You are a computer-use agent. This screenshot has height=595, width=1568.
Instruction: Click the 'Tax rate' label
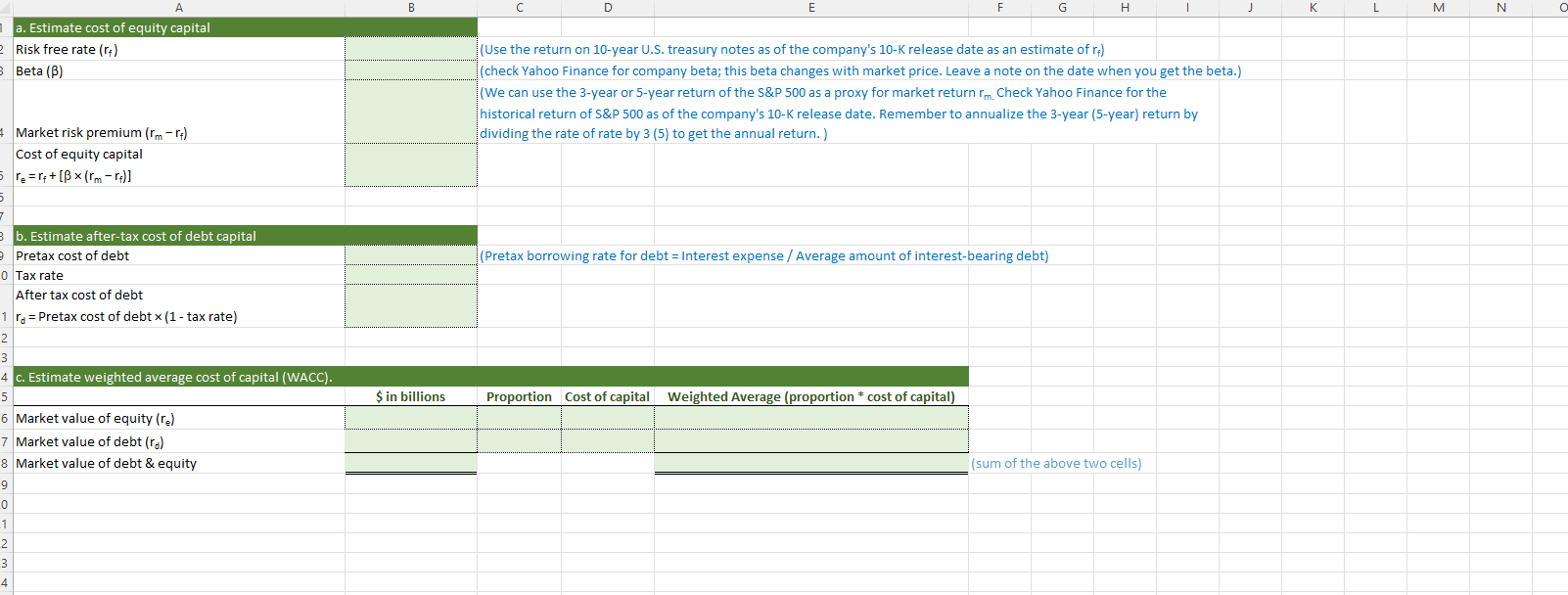pos(39,275)
